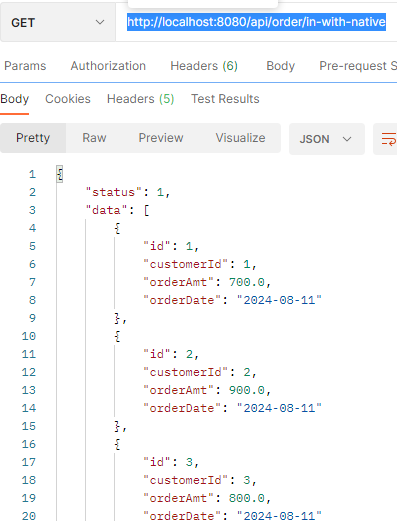397x527 pixels.
Task: Click the orderDate value on line 8
Action: click(x=279, y=300)
